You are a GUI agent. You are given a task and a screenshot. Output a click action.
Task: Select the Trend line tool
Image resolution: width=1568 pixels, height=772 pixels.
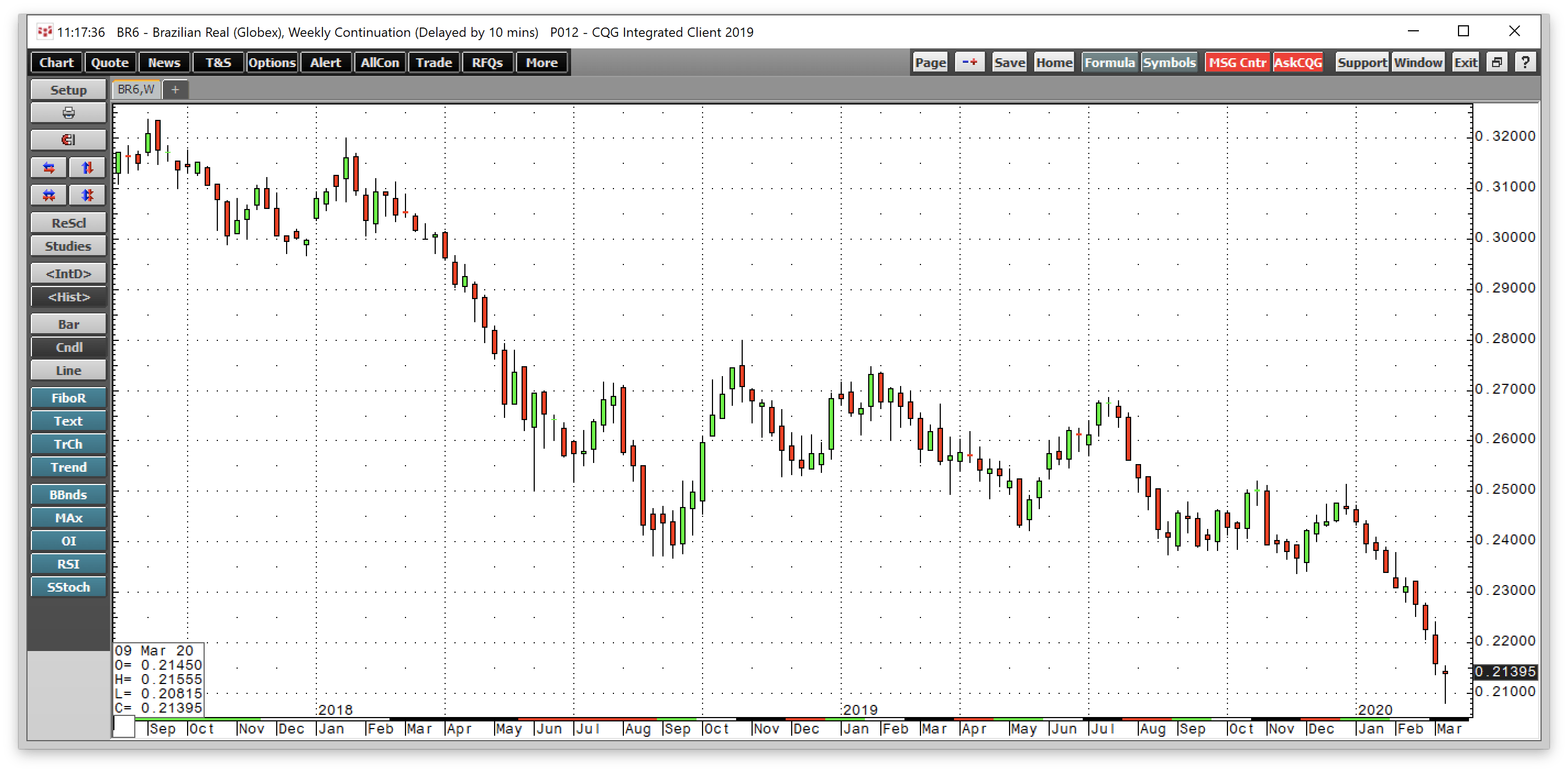[68, 467]
